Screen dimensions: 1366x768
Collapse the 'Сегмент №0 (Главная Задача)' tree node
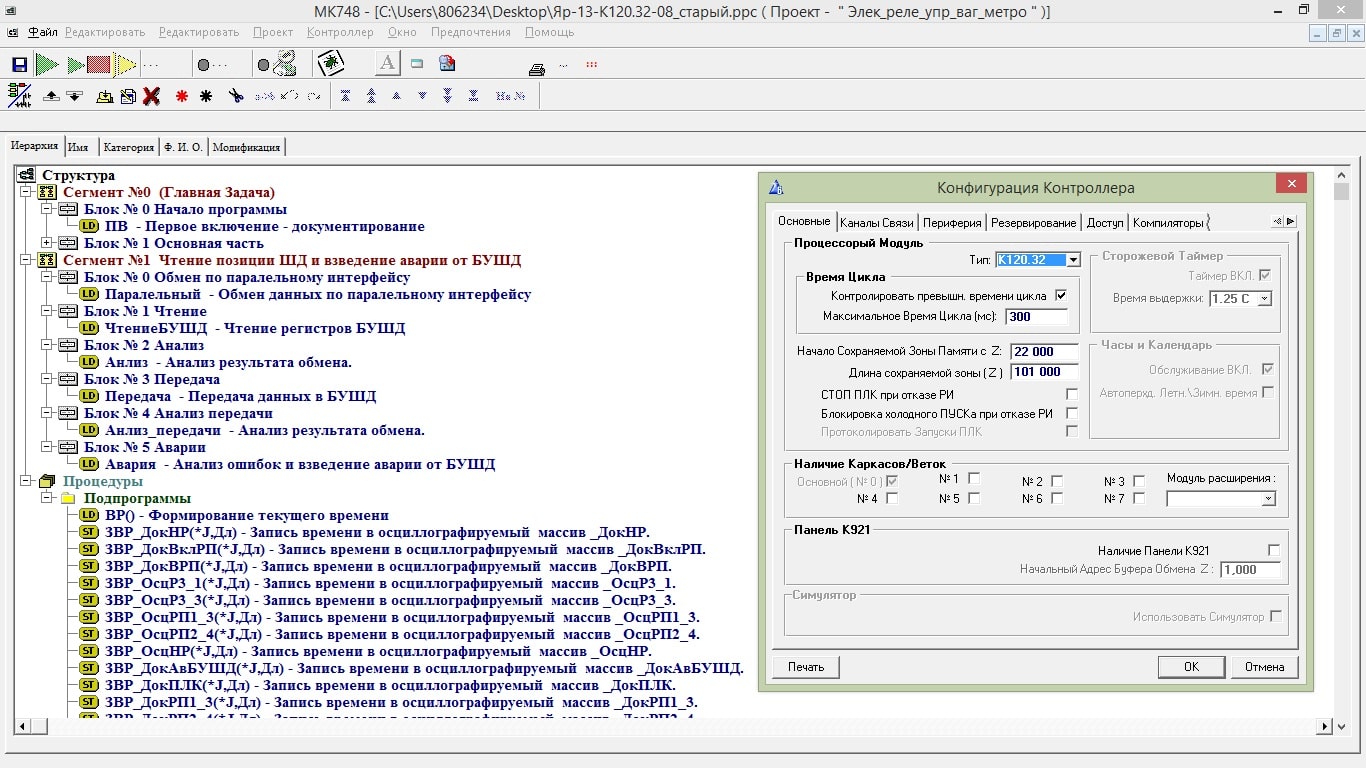point(26,192)
